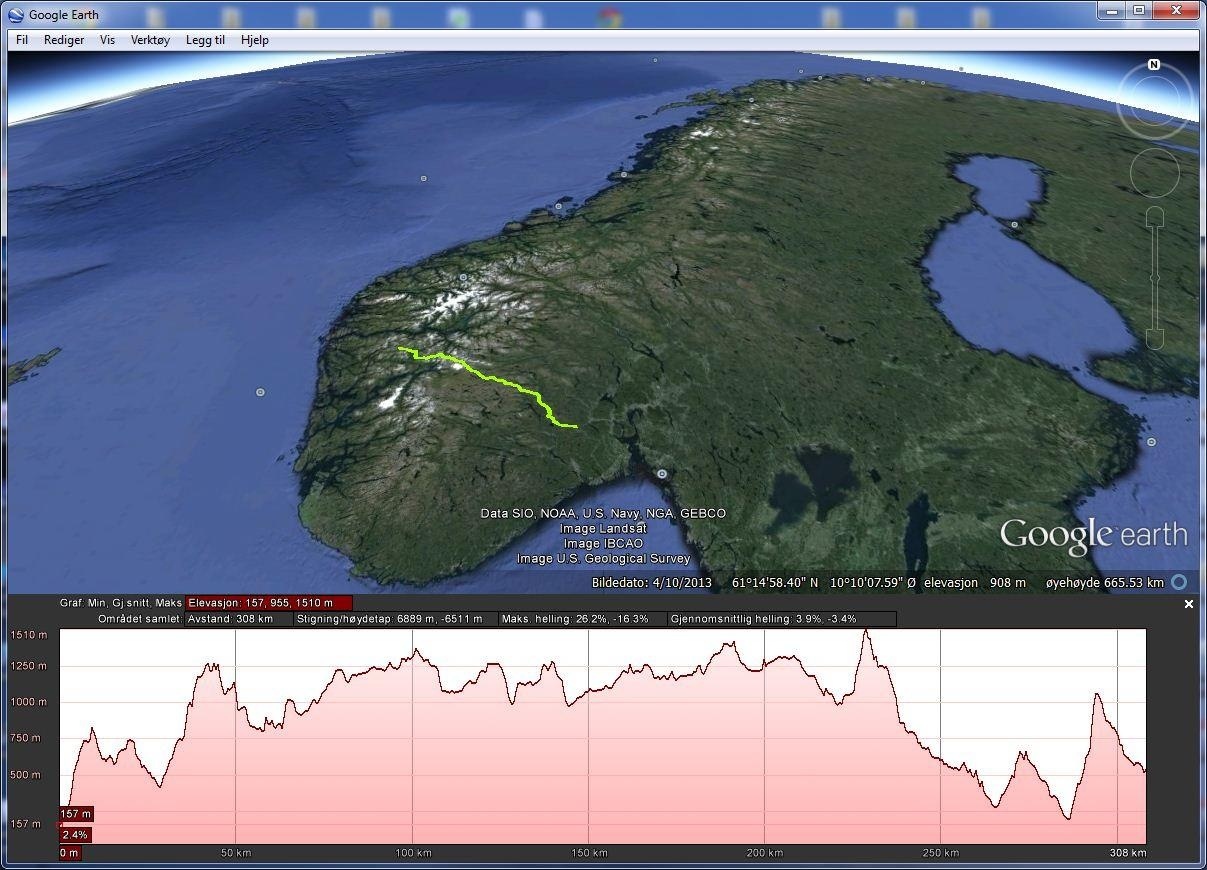Click the place marker near Oslo fjord
Screen dimensions: 1207x870
[661, 474]
